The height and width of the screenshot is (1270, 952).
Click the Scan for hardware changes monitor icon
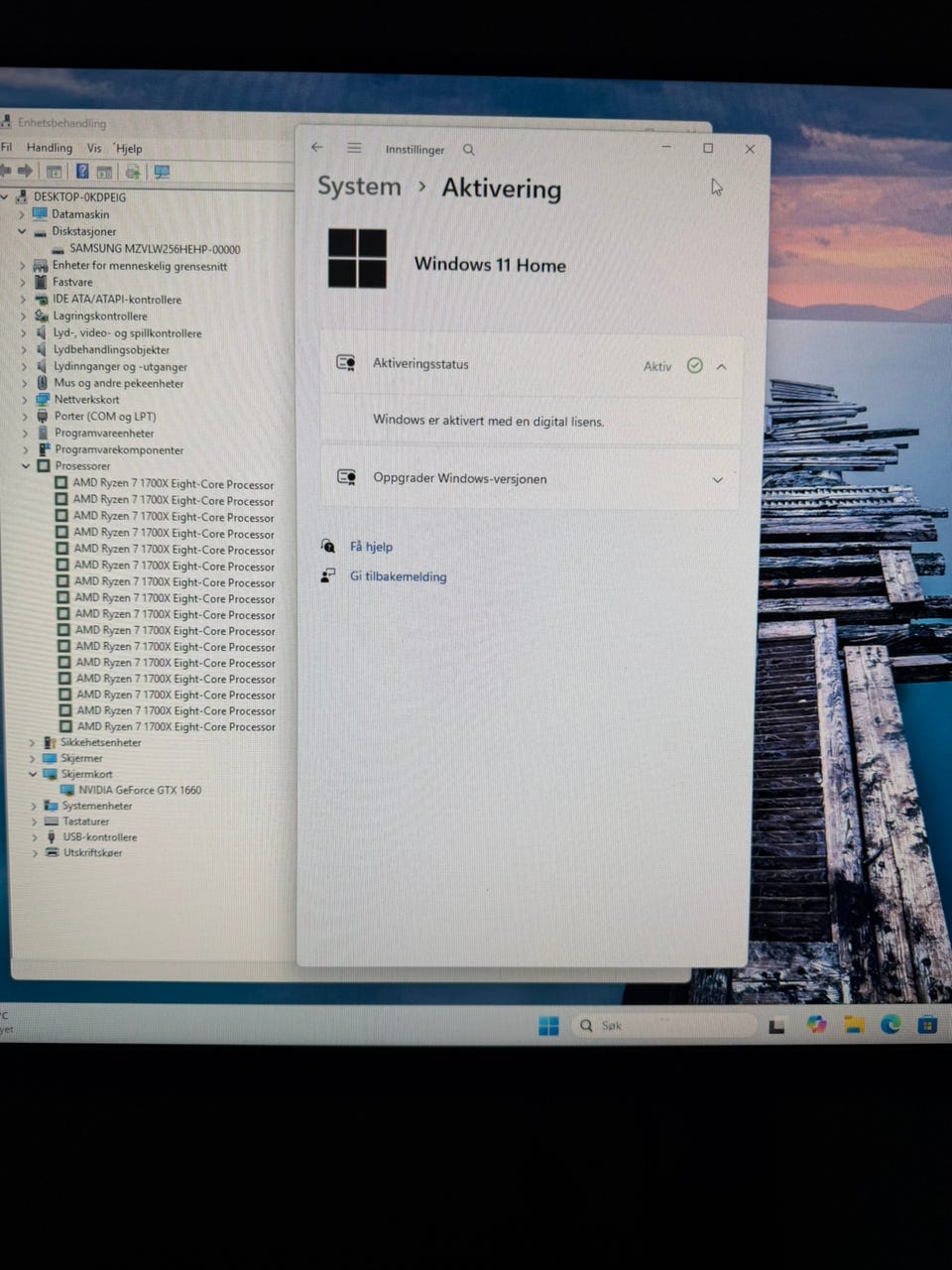tap(161, 172)
